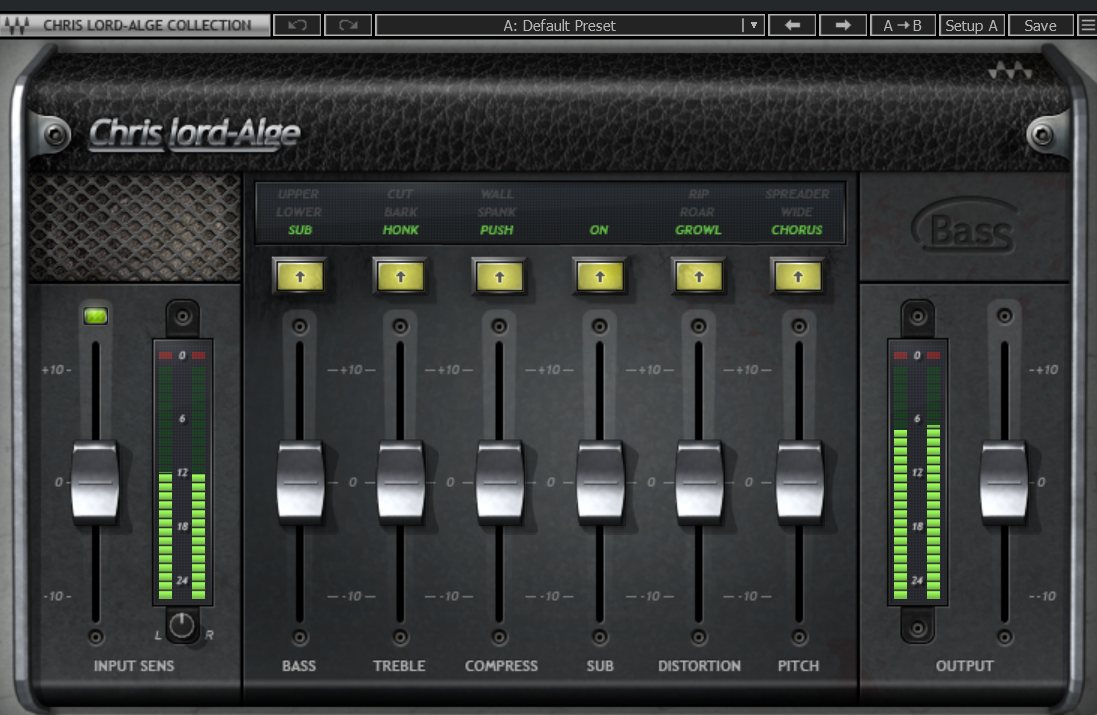Load the next preset with right arrow

[842, 25]
